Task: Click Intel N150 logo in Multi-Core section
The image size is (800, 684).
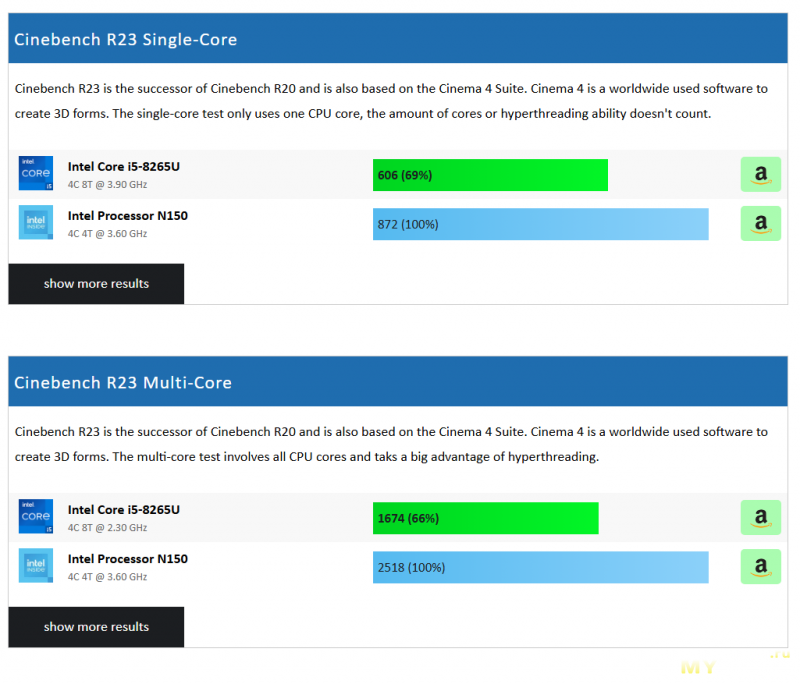Action: pos(36,565)
